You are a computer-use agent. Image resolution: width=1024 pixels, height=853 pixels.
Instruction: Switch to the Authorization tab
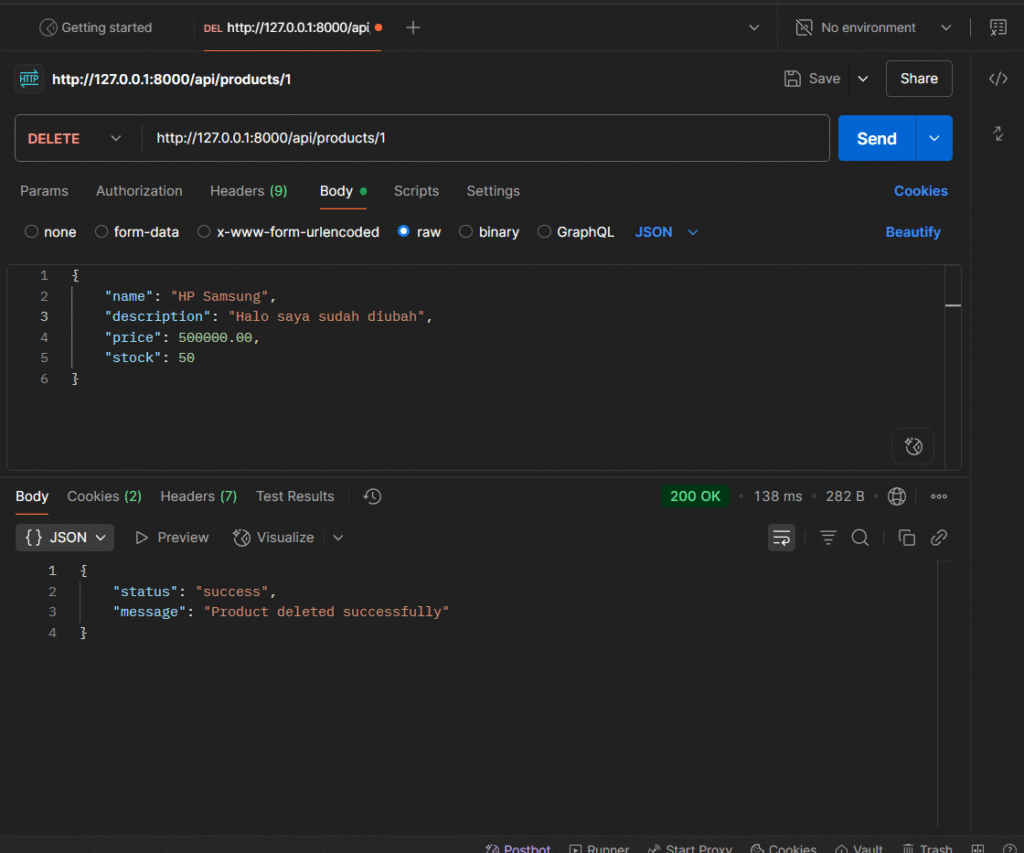(x=139, y=191)
